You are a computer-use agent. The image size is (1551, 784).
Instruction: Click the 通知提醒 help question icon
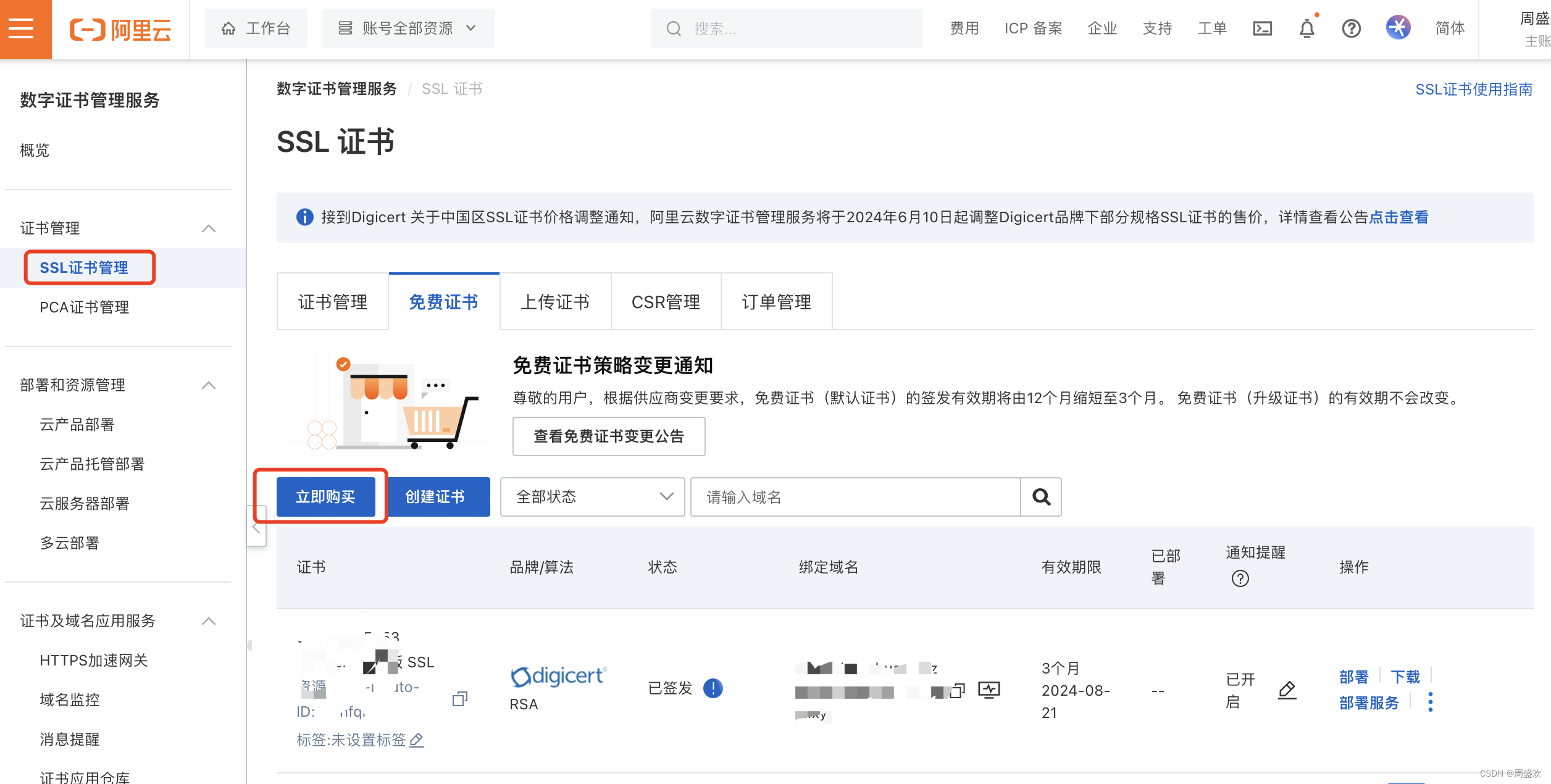point(1240,578)
